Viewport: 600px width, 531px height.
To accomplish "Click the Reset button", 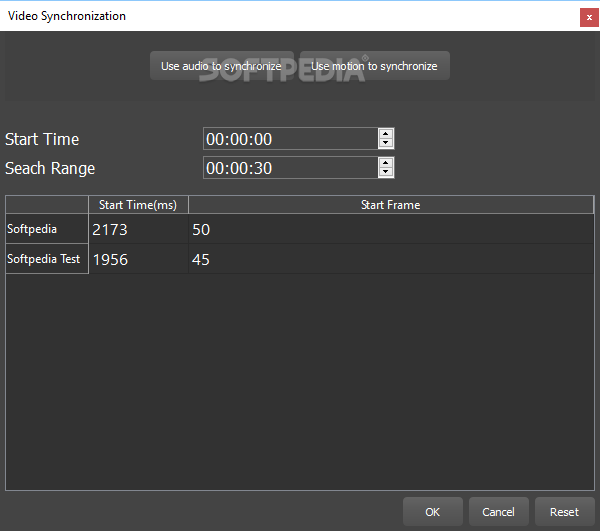I will [564, 511].
